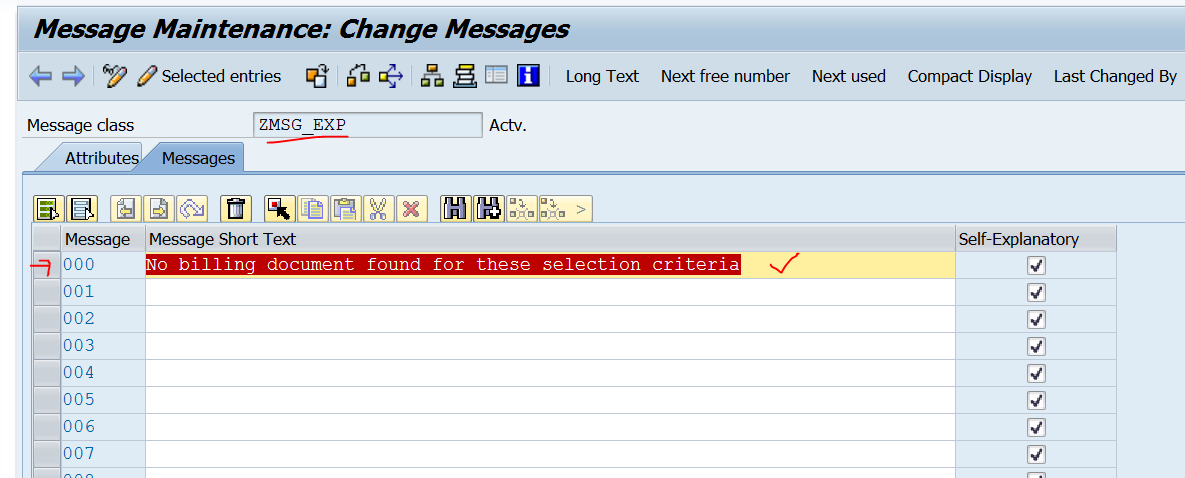
Task: Go forward with the right arrow icon
Action: click(73, 76)
